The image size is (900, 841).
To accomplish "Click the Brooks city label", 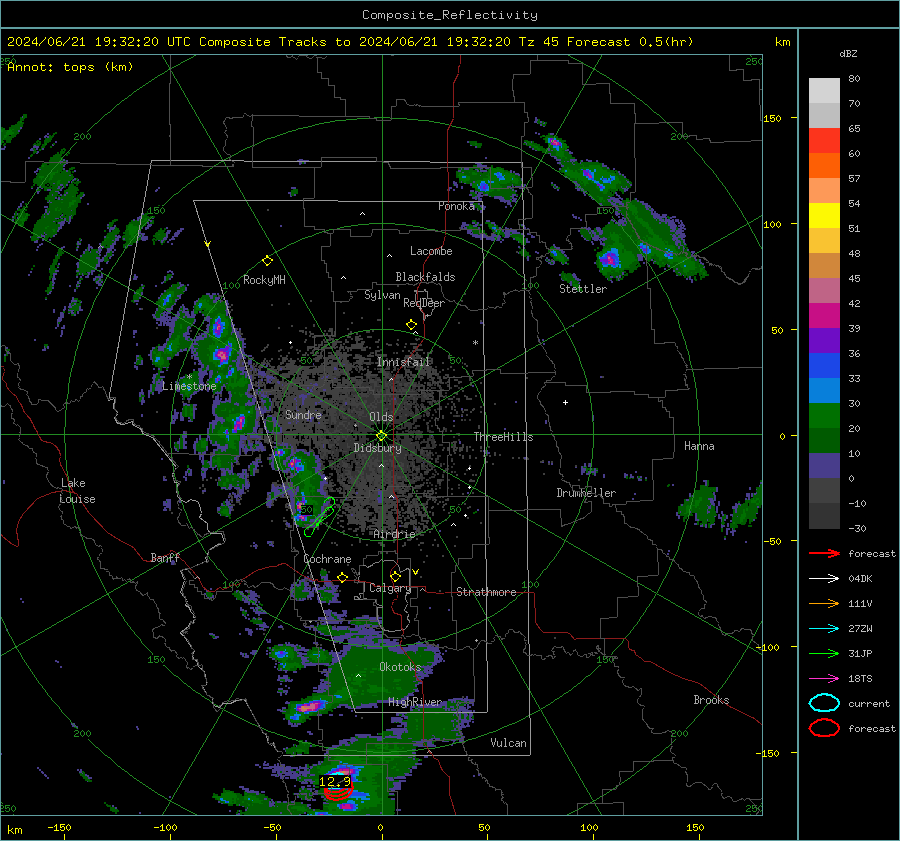I will coord(711,700).
